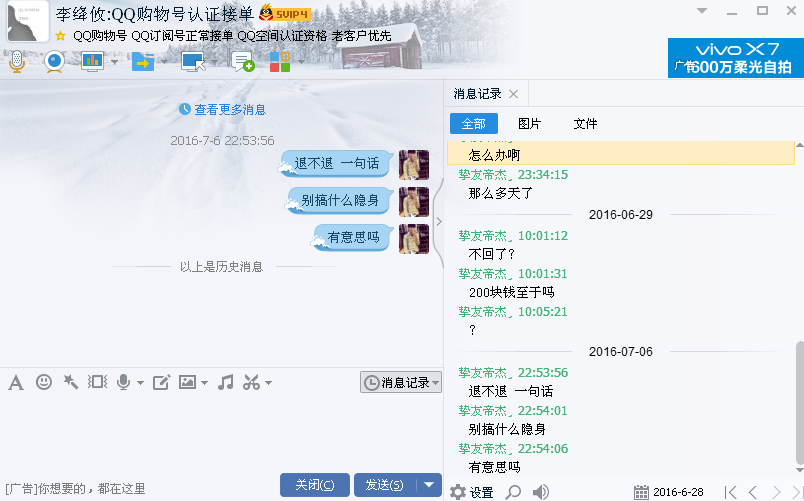Click the magic emoticon wand icon
Viewport: 804px width, 501px height.
tap(70, 382)
